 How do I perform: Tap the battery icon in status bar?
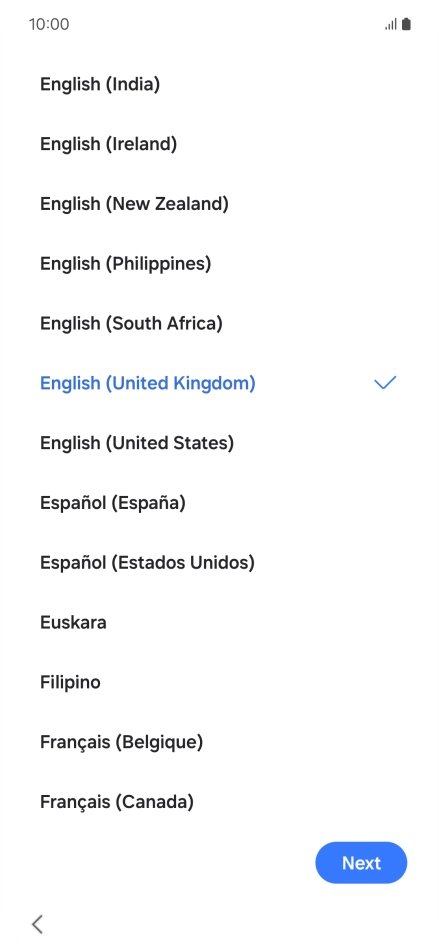[406, 24]
